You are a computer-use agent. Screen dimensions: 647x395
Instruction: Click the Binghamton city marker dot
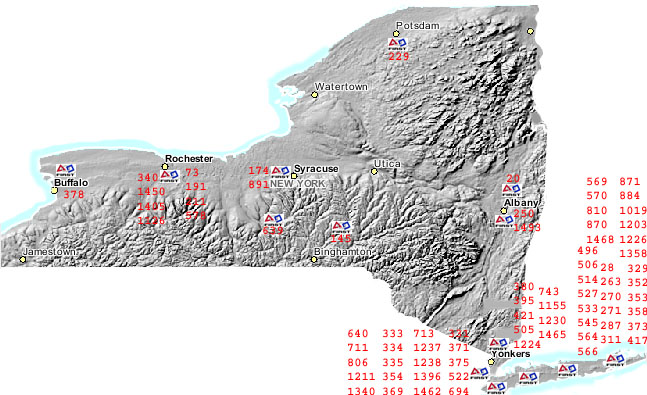point(314,260)
